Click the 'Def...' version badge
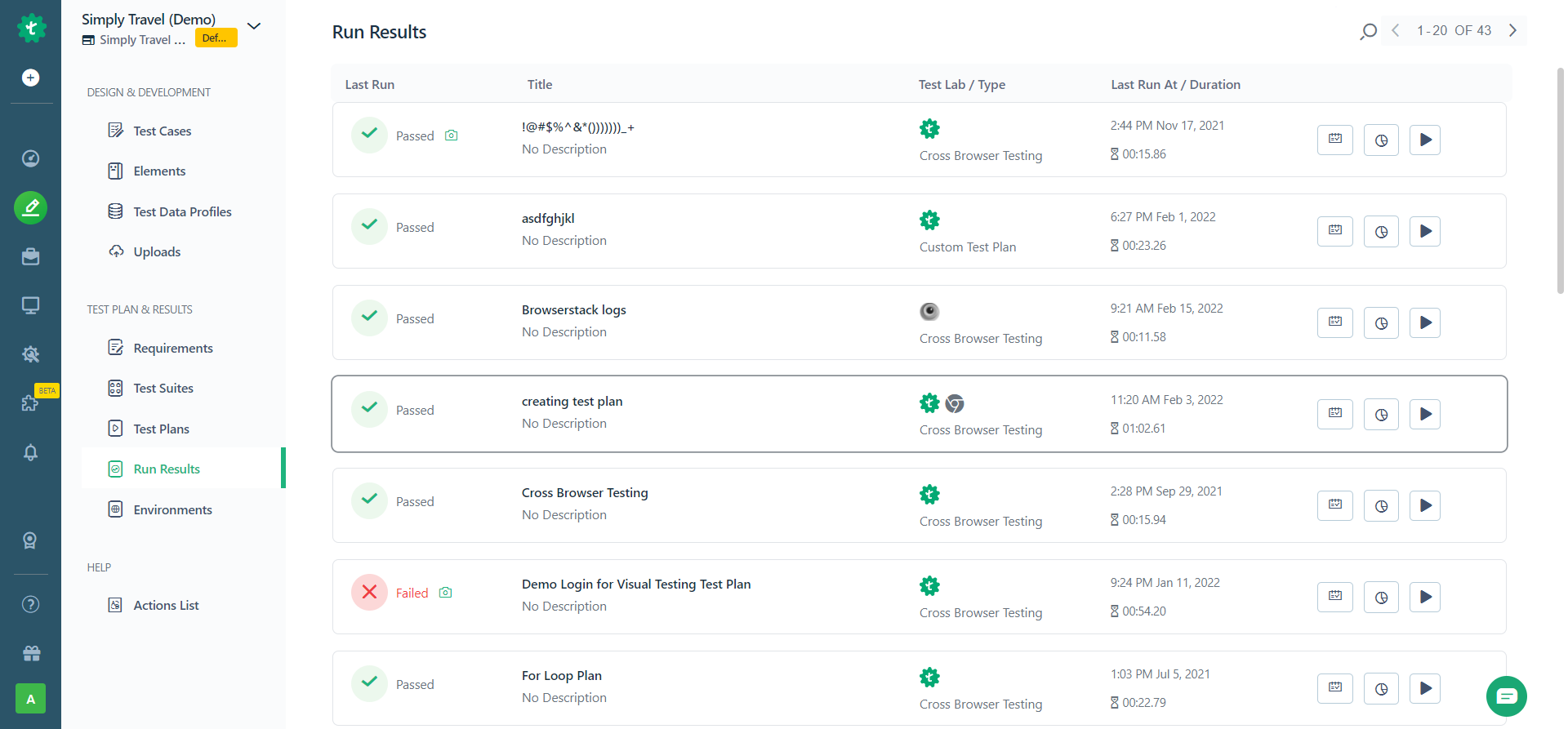Screen dimensions: 1568x729 pos(216,38)
